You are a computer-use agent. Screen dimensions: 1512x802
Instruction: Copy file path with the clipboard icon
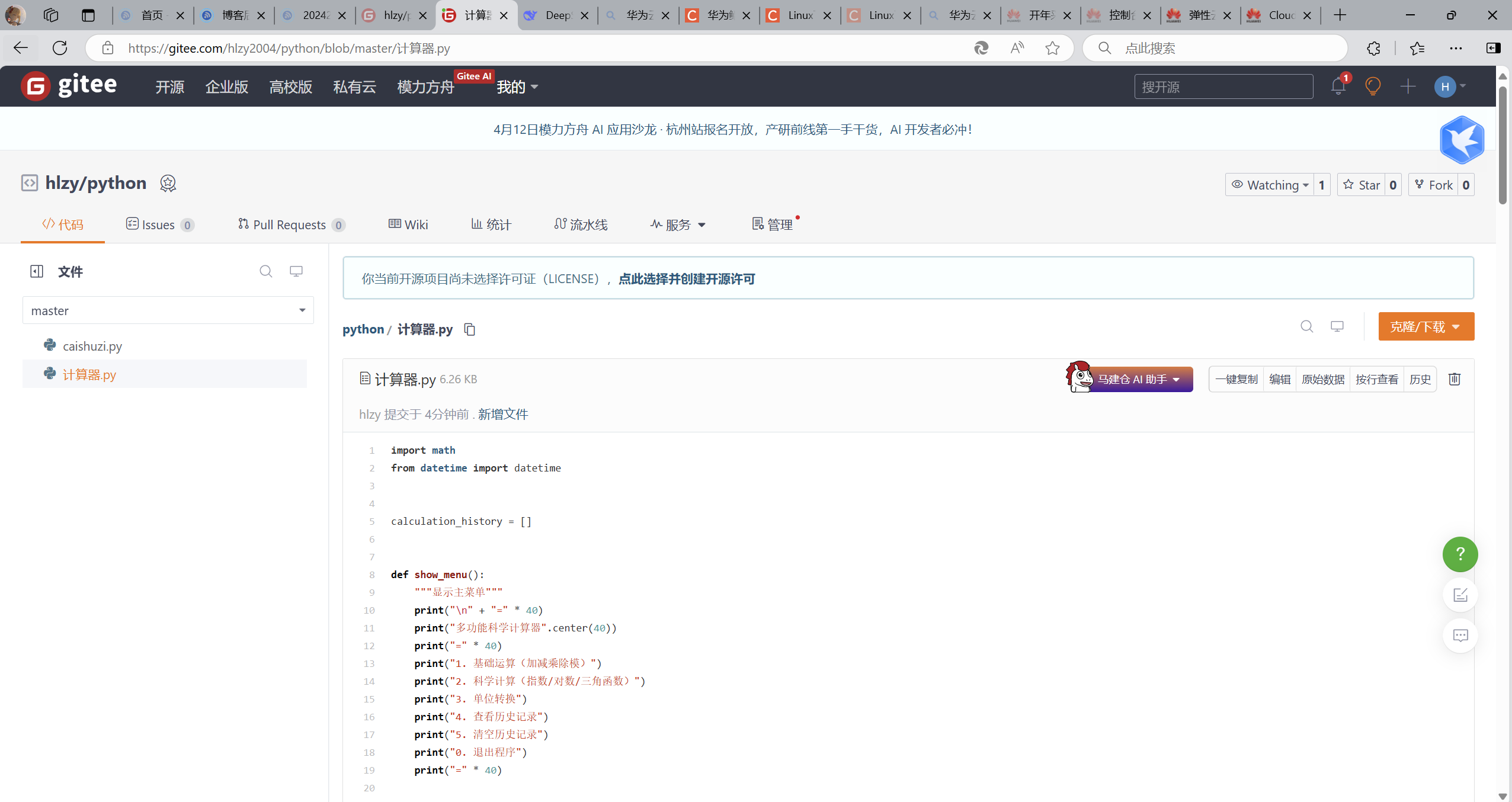pyautogui.click(x=470, y=329)
